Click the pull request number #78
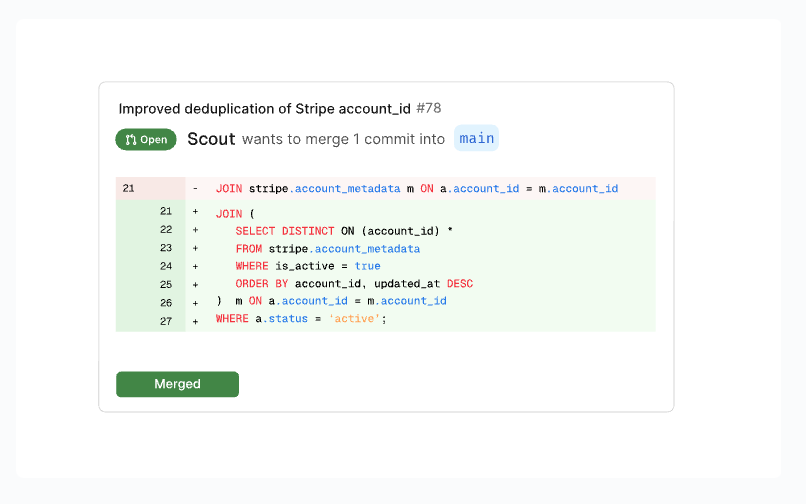The height and width of the screenshot is (504, 806). [429, 108]
